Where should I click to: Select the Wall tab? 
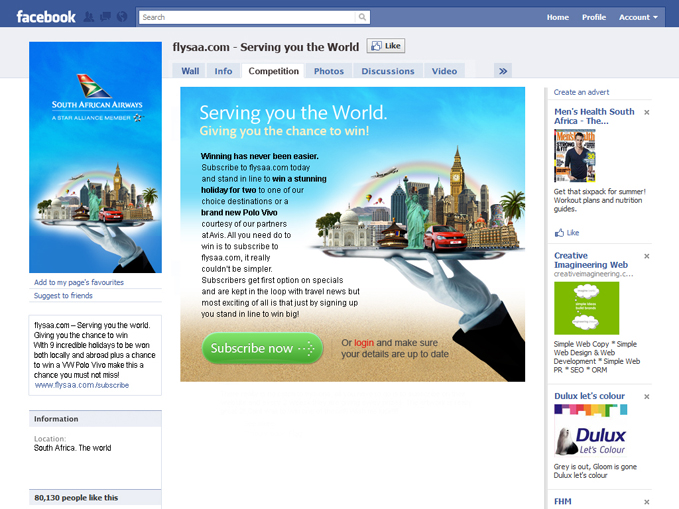190,71
